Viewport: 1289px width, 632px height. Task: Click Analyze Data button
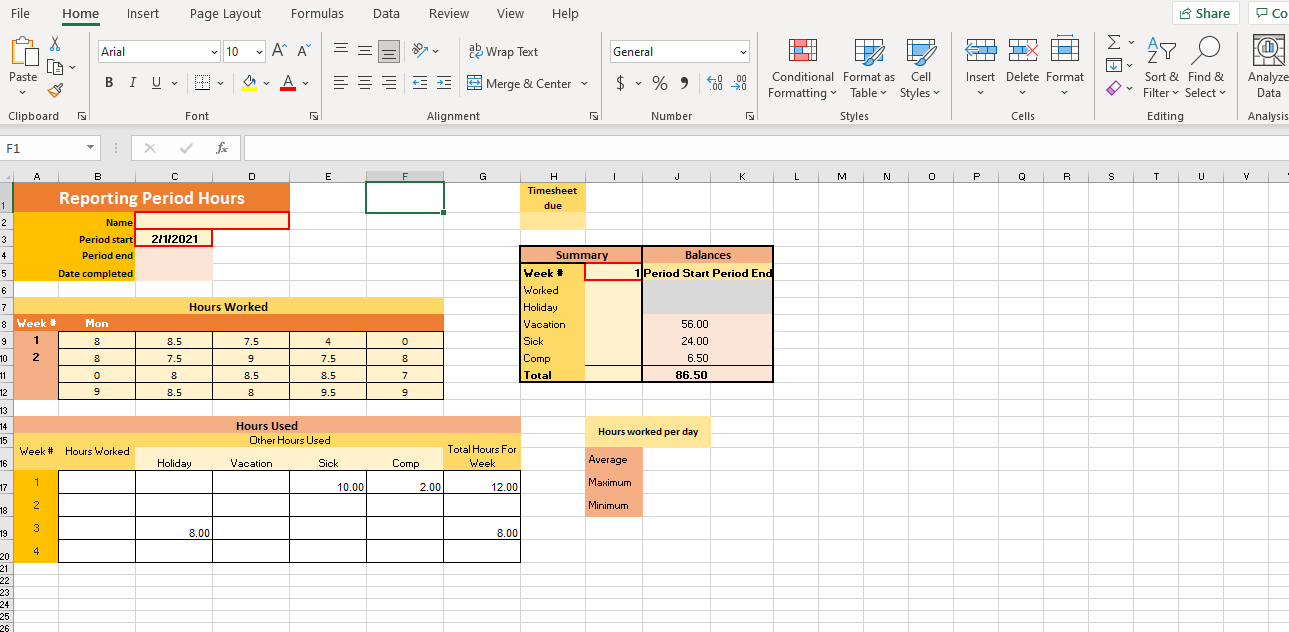(x=1268, y=68)
